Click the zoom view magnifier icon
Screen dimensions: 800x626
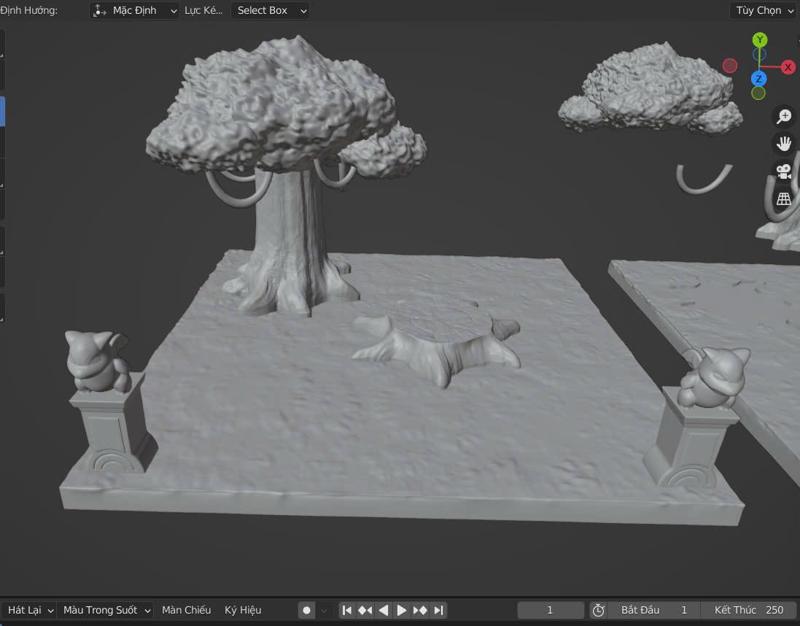(x=784, y=116)
